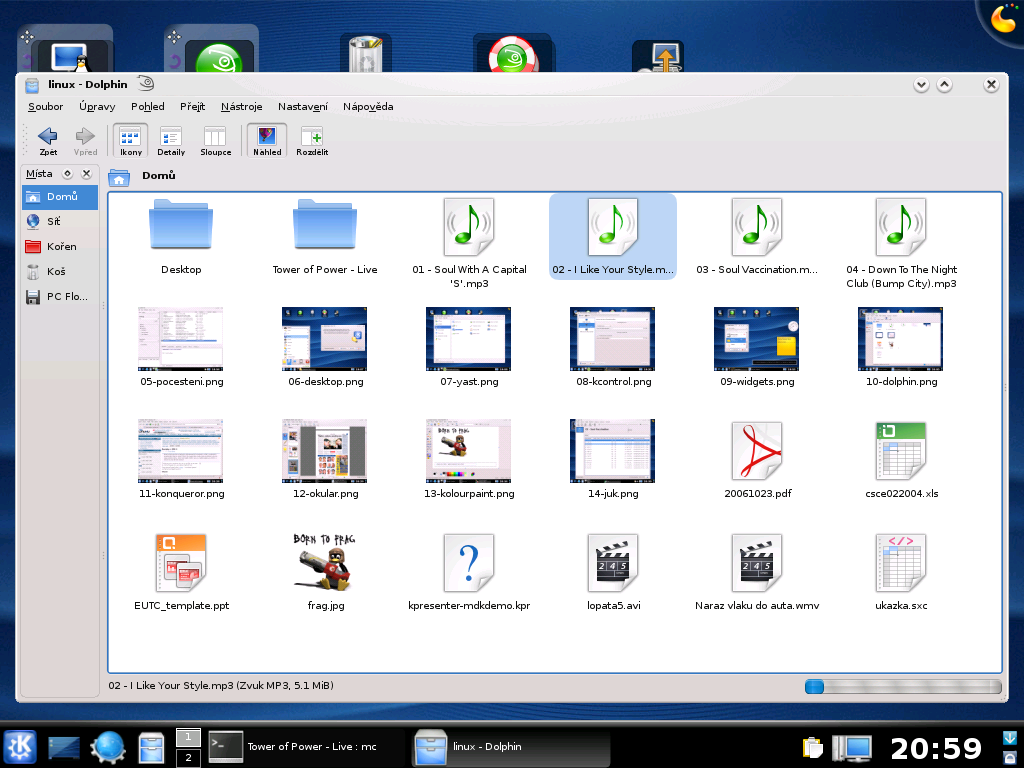Screen dimensions: 1024x768
Task: Click the Domů breadcrumb in location bar
Action: 158,176
